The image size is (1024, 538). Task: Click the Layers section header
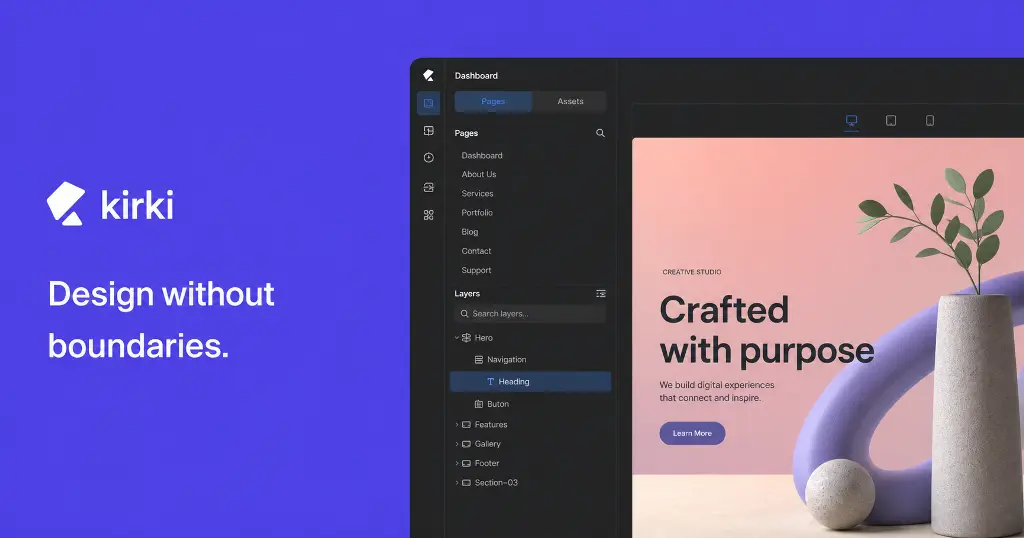pyautogui.click(x=467, y=294)
